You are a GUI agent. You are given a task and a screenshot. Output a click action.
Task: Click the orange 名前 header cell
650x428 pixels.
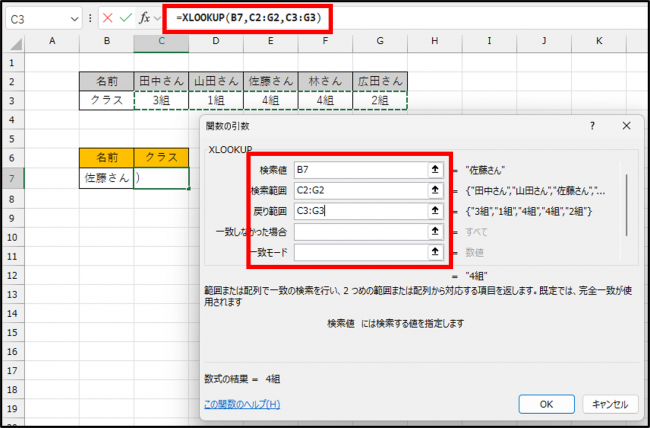[x=107, y=158]
